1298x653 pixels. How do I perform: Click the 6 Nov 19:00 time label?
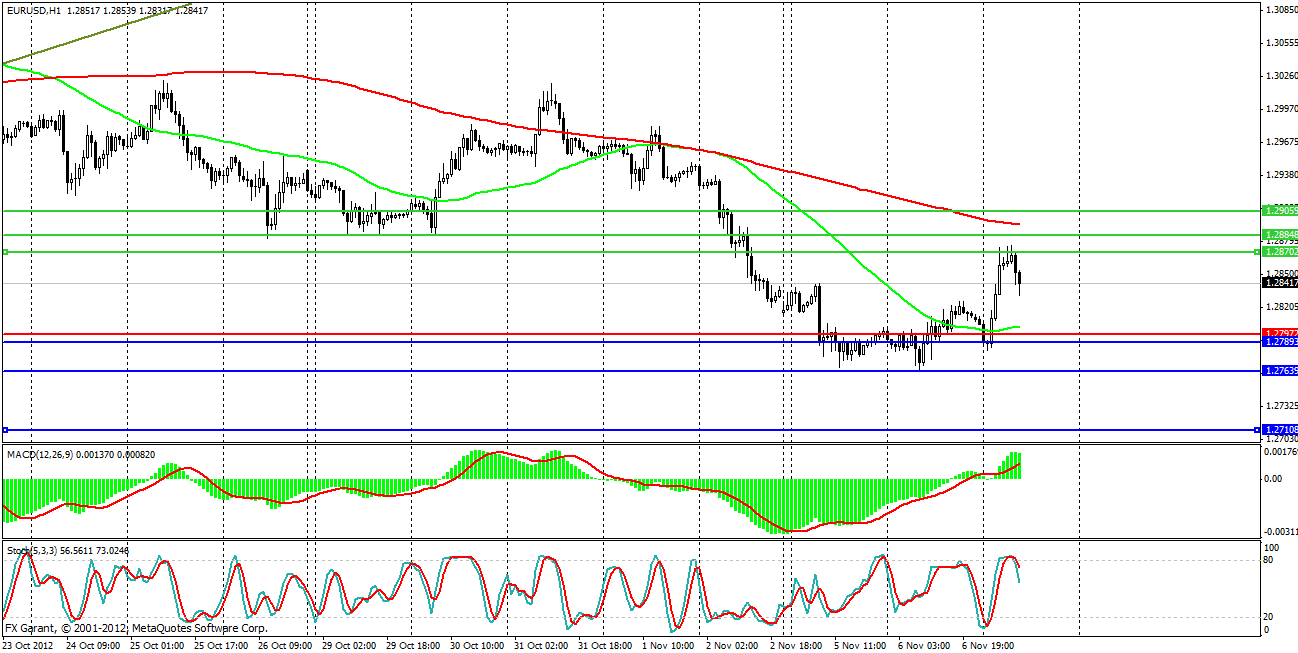pyautogui.click(x=992, y=645)
